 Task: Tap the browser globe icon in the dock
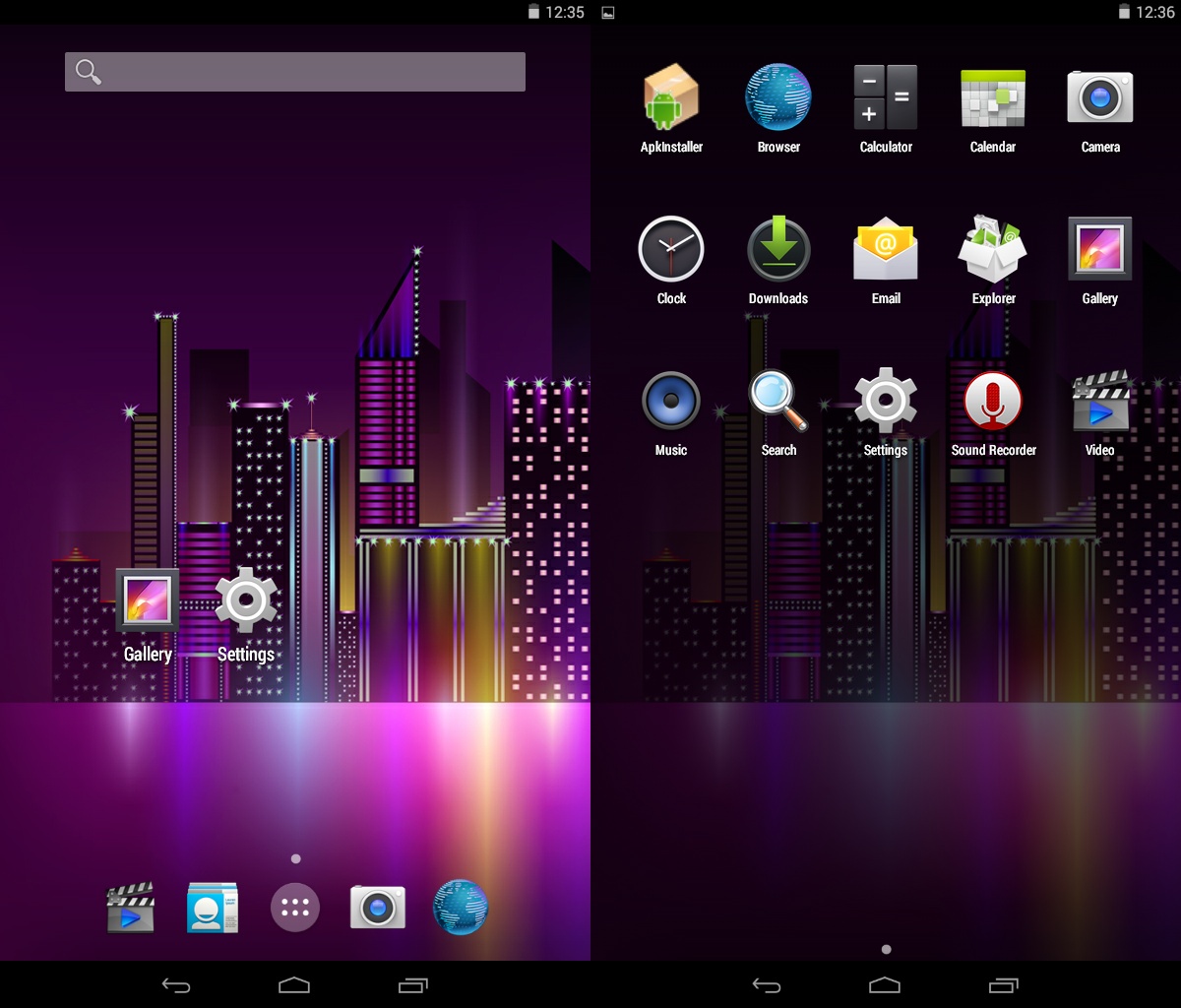tap(461, 907)
